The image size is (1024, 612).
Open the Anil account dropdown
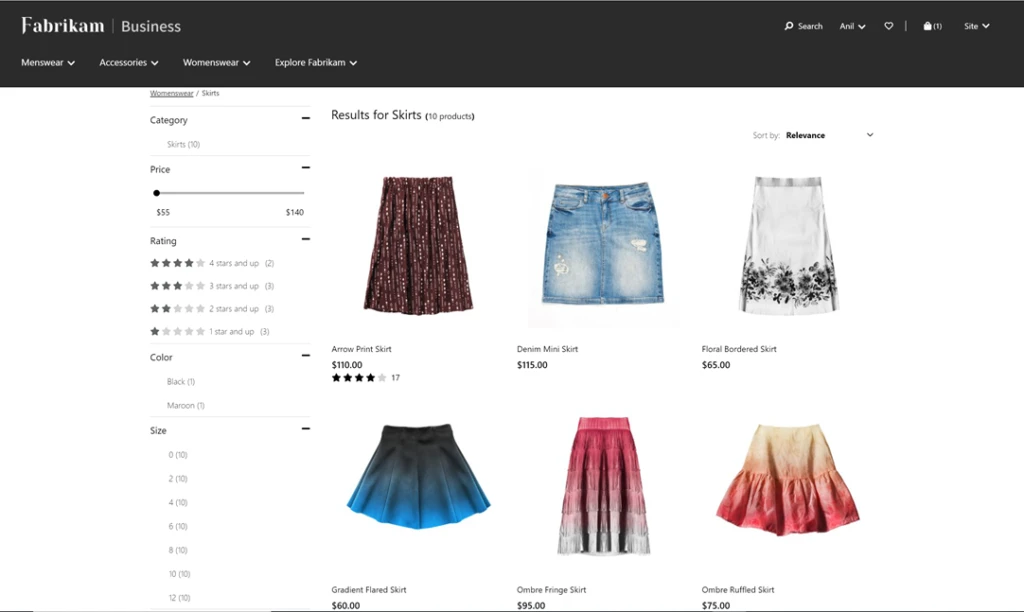851,26
